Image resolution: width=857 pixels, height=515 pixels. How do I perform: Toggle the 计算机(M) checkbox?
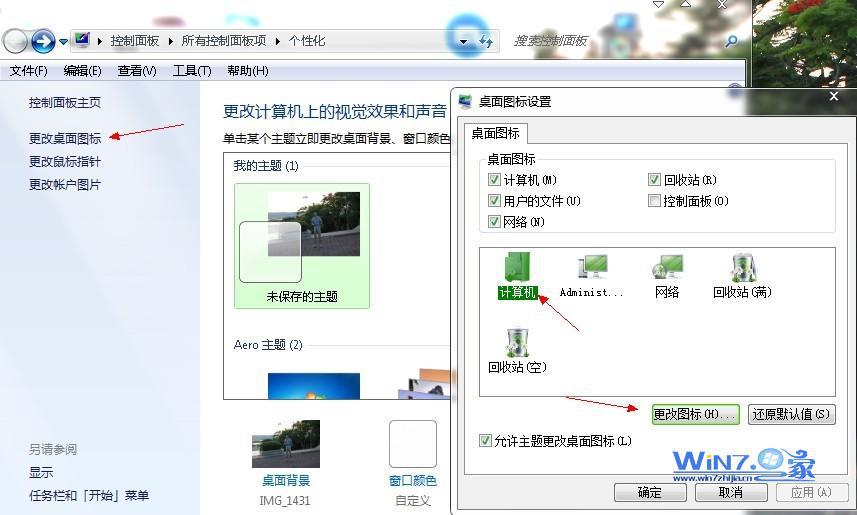[494, 180]
